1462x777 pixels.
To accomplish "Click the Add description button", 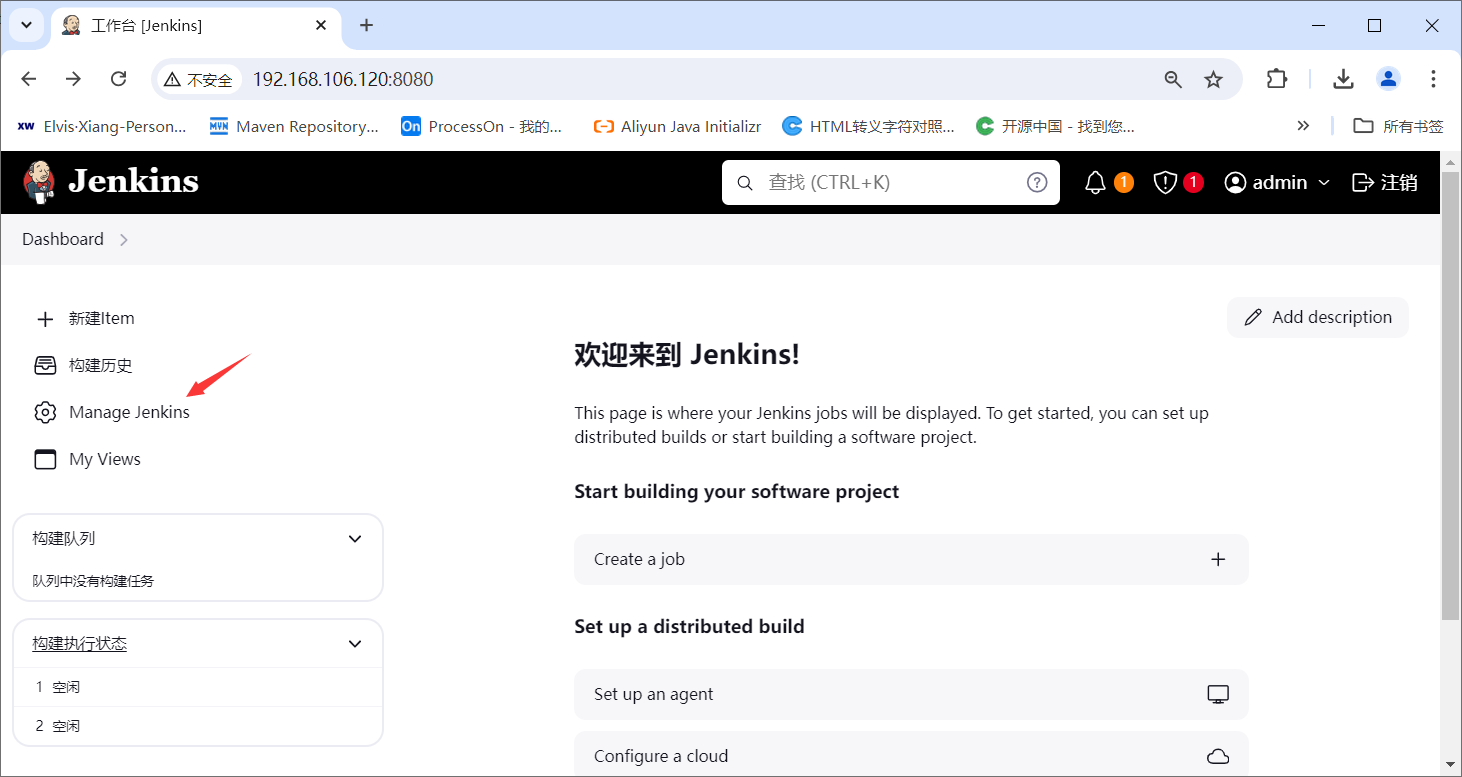I will click(x=1318, y=317).
